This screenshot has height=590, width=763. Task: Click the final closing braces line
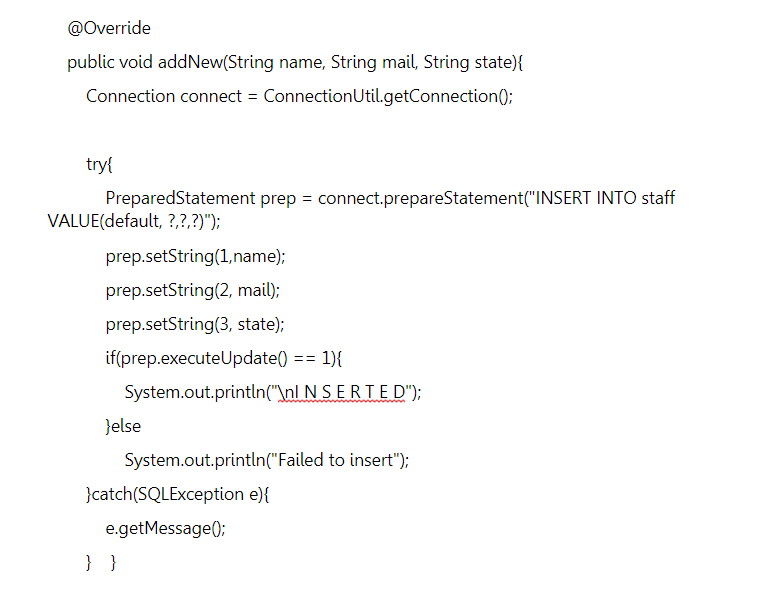pos(101,562)
